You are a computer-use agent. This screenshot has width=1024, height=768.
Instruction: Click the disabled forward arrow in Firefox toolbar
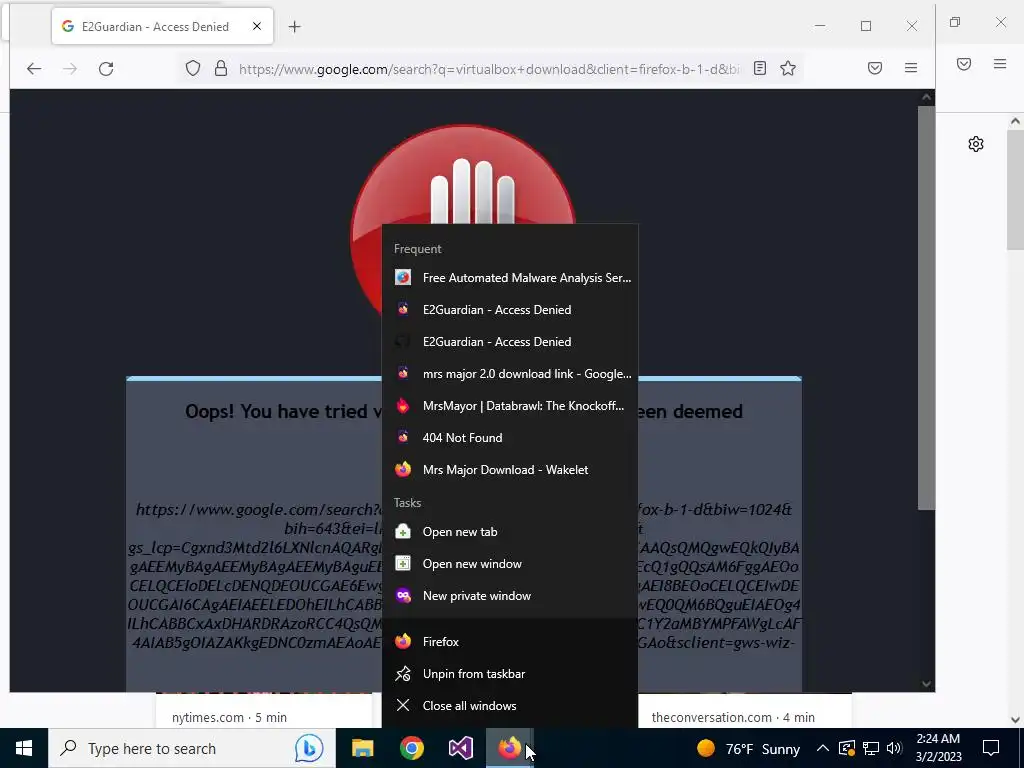tap(70, 69)
